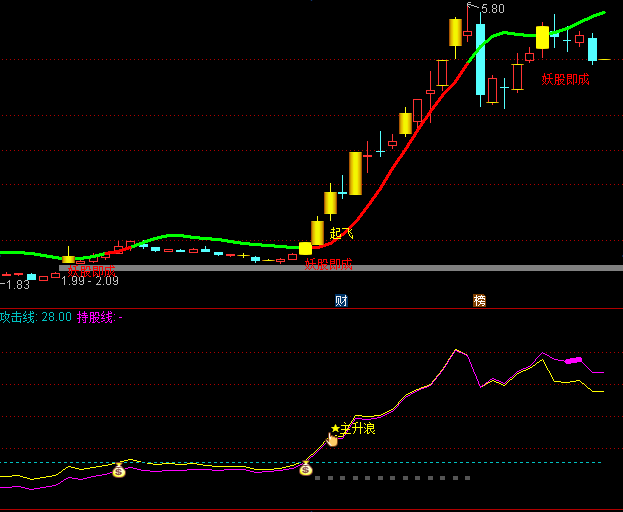
Task: Click the blue 财 marker icon
Action: 341,301
